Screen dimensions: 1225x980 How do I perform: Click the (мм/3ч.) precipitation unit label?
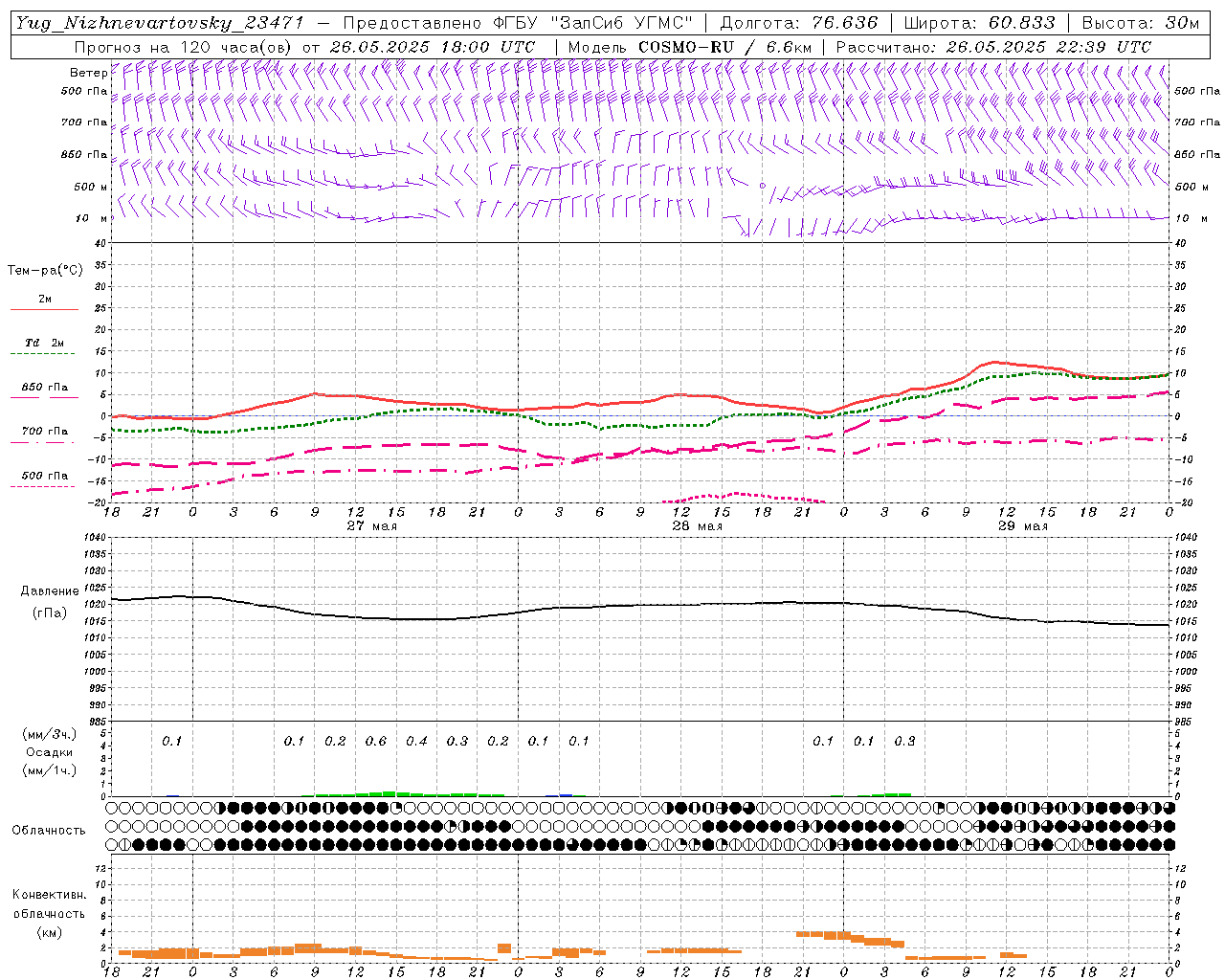pyautogui.click(x=50, y=734)
